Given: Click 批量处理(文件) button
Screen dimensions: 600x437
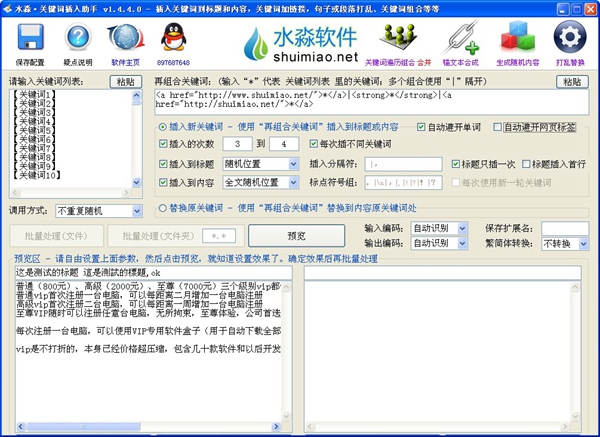Looking at the screenshot, I should tap(57, 236).
